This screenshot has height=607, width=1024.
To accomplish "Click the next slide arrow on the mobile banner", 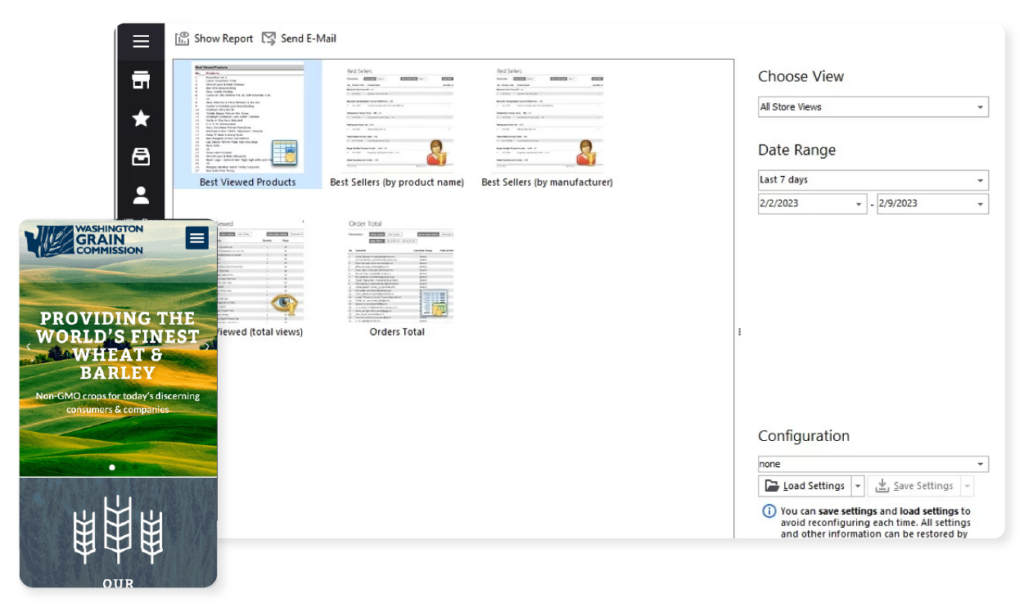I will (x=206, y=346).
